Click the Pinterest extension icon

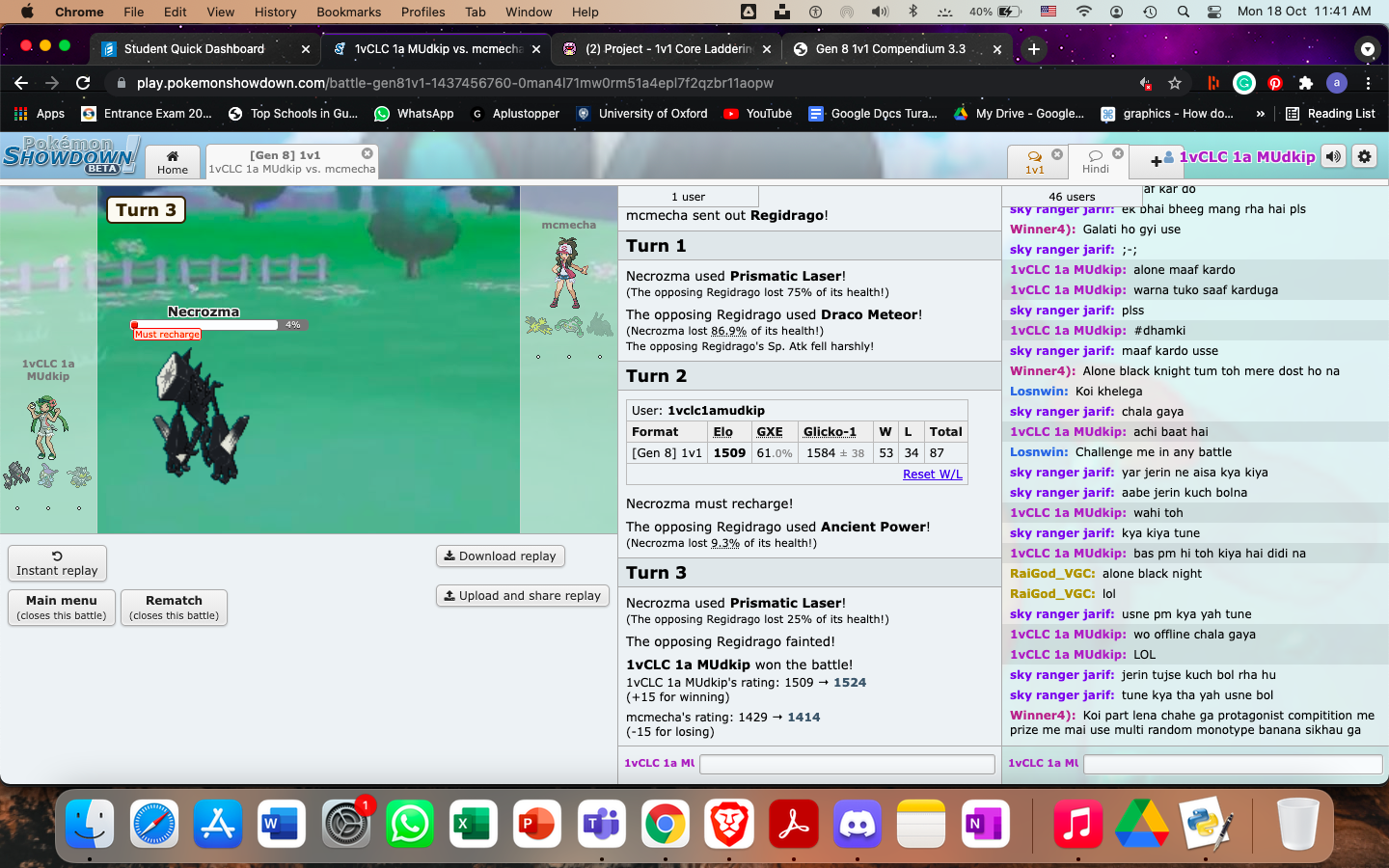point(1275,83)
